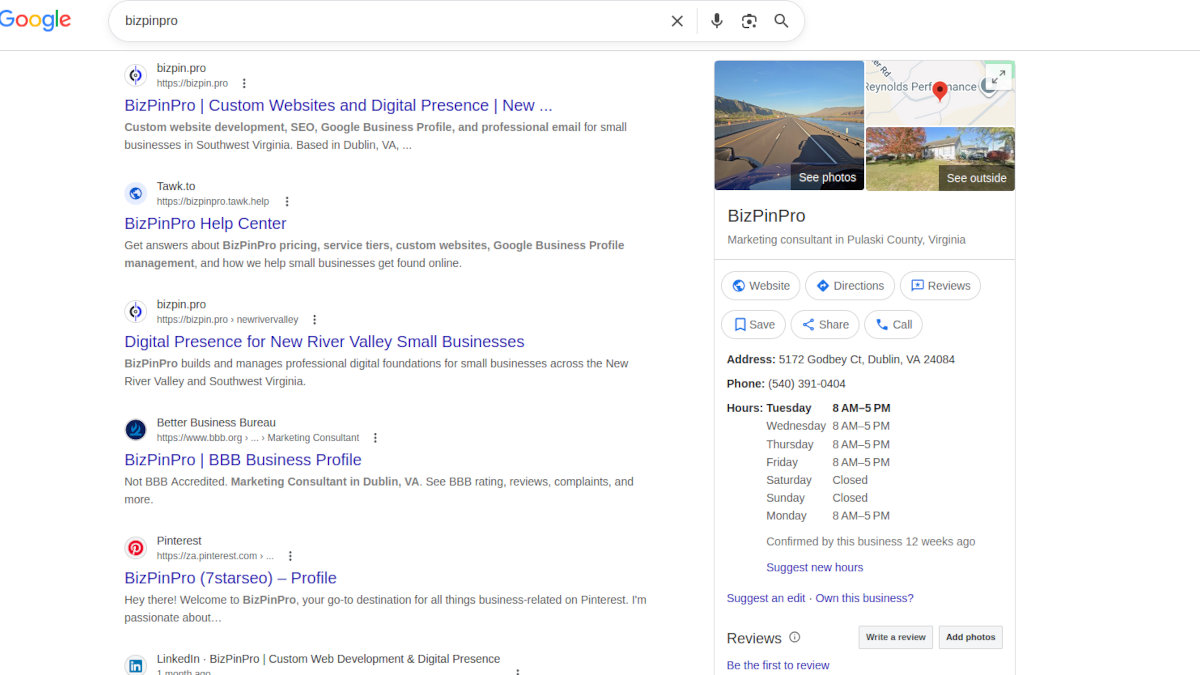Expand the map with expand arrows icon
Viewport: 1200px width, 675px height.
click(999, 77)
